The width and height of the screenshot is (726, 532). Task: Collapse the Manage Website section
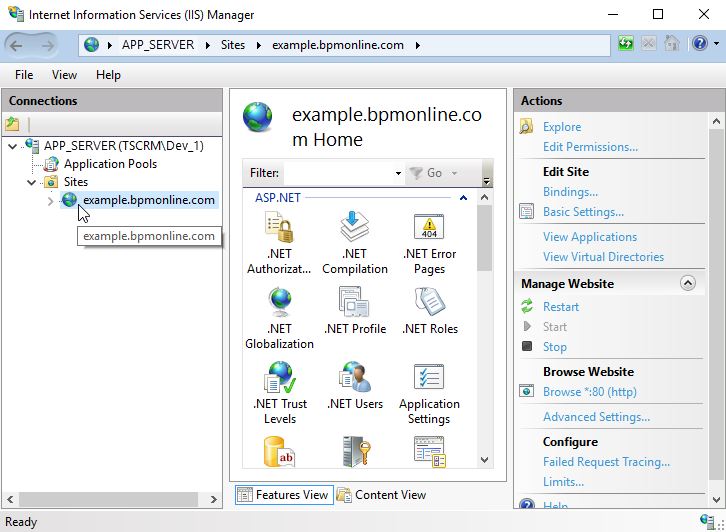(688, 283)
